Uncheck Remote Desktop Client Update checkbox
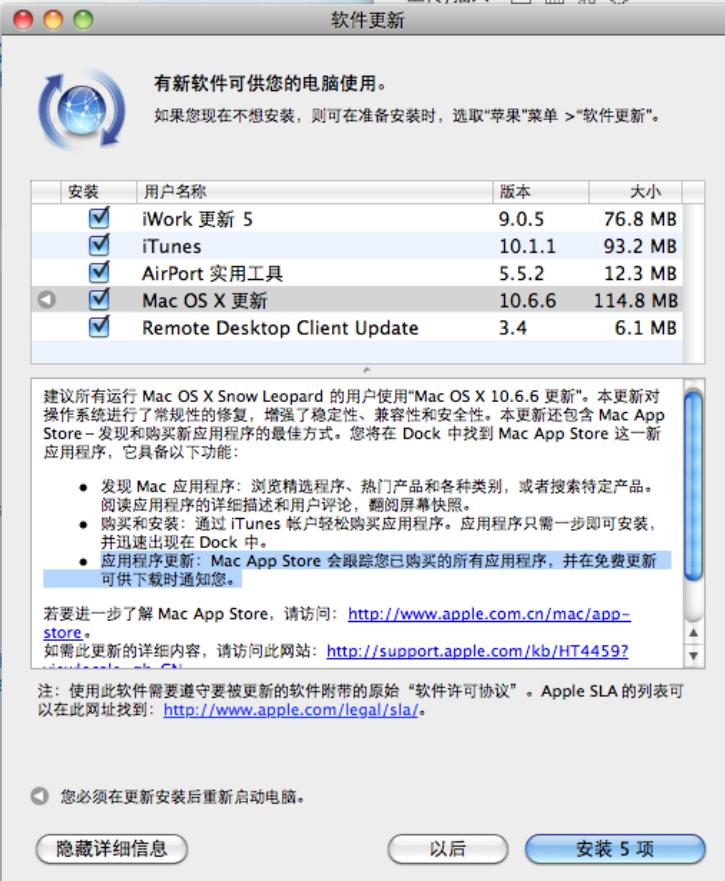 [99, 326]
